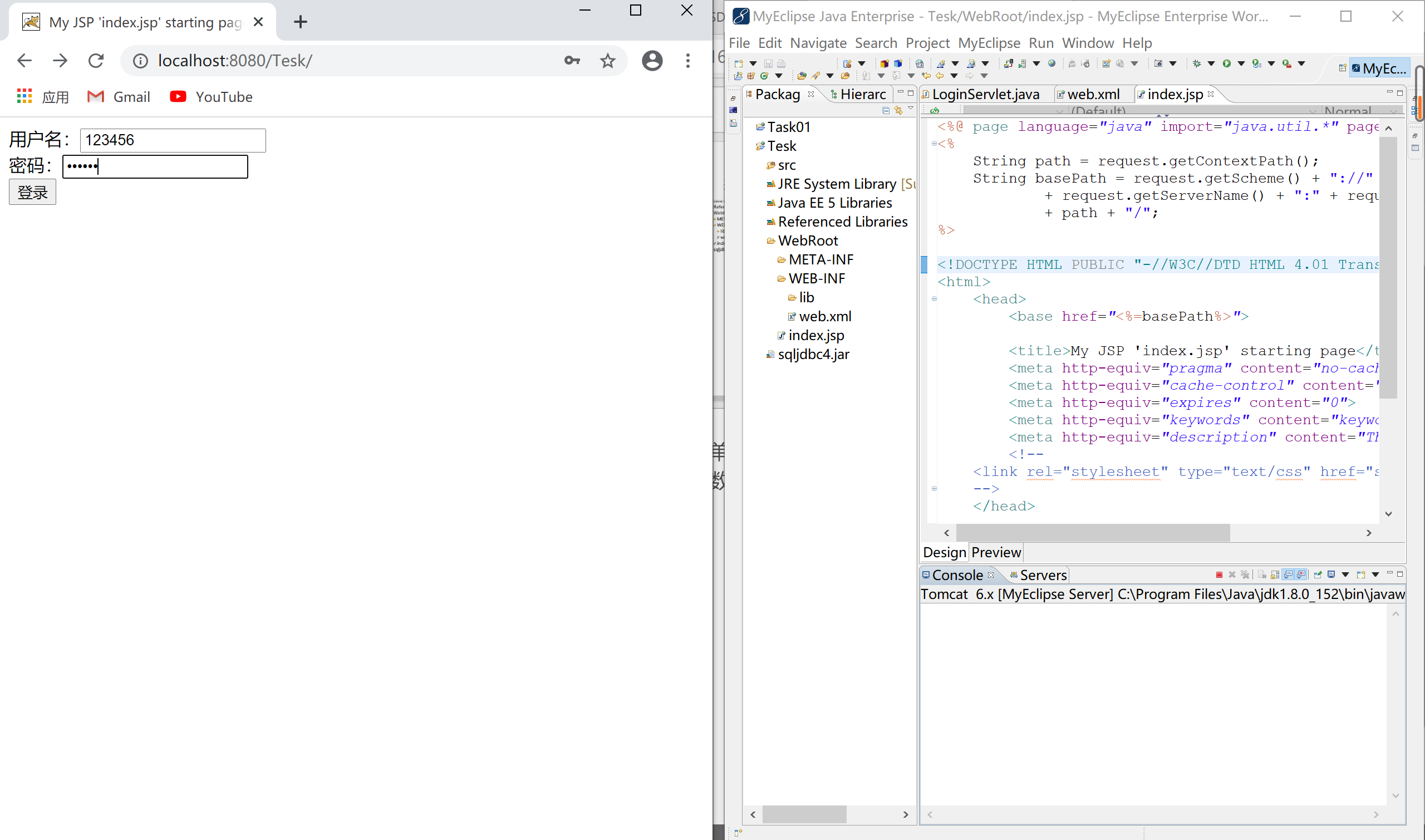Toggle Link with Editor in Package Explorer

(x=898, y=110)
